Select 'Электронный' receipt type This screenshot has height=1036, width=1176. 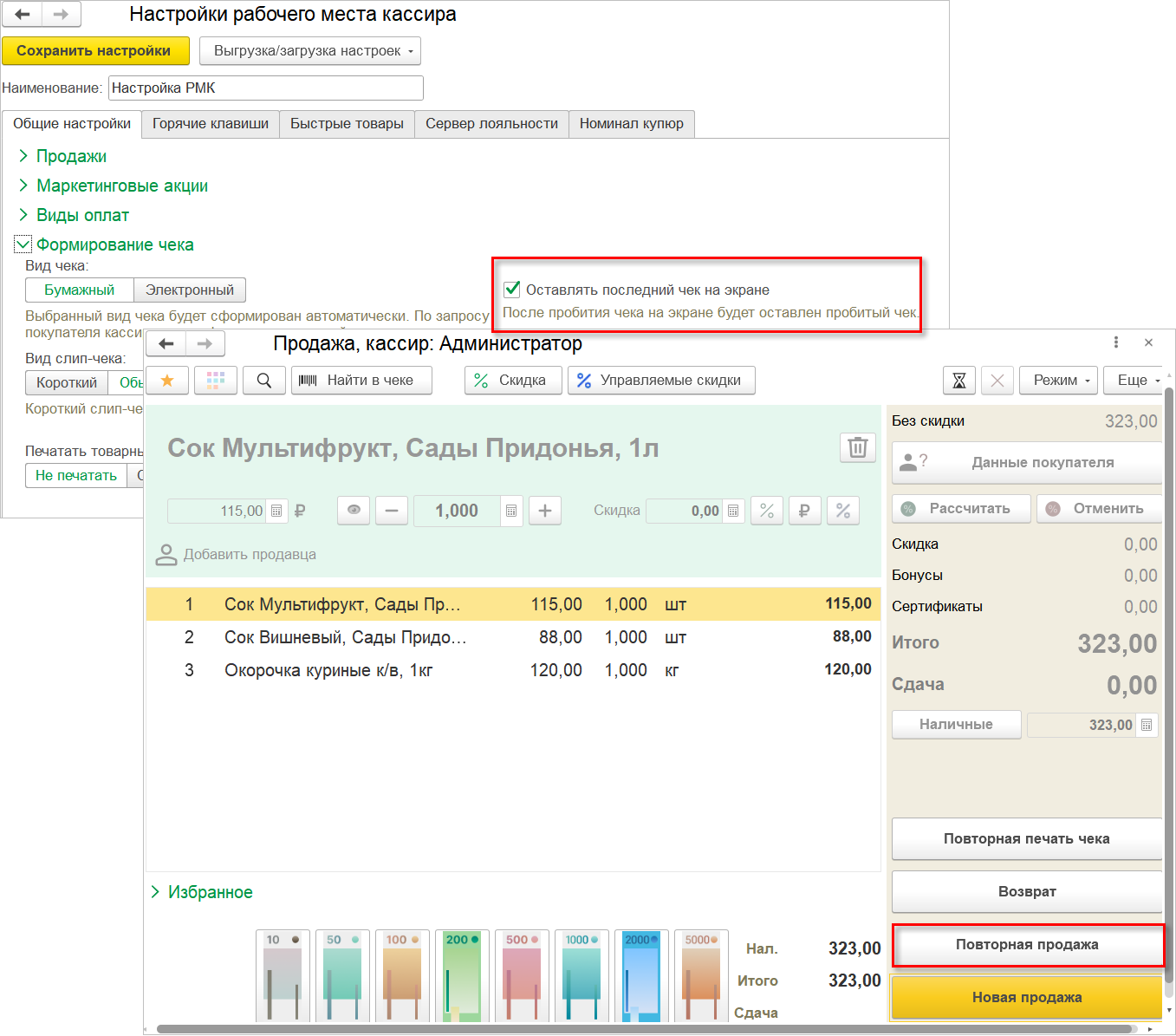(189, 290)
